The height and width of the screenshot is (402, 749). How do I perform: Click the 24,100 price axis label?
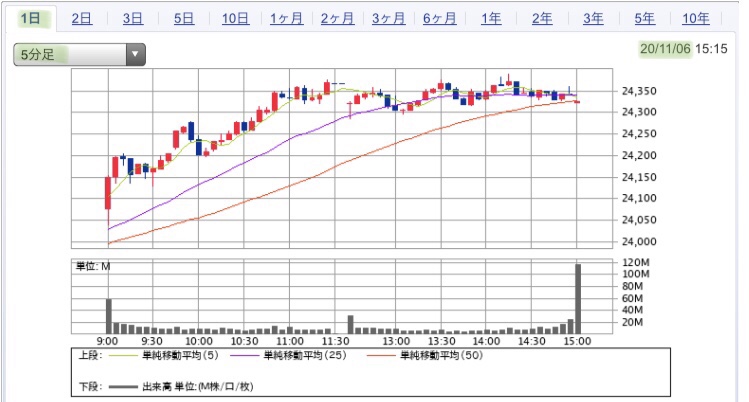(639, 198)
